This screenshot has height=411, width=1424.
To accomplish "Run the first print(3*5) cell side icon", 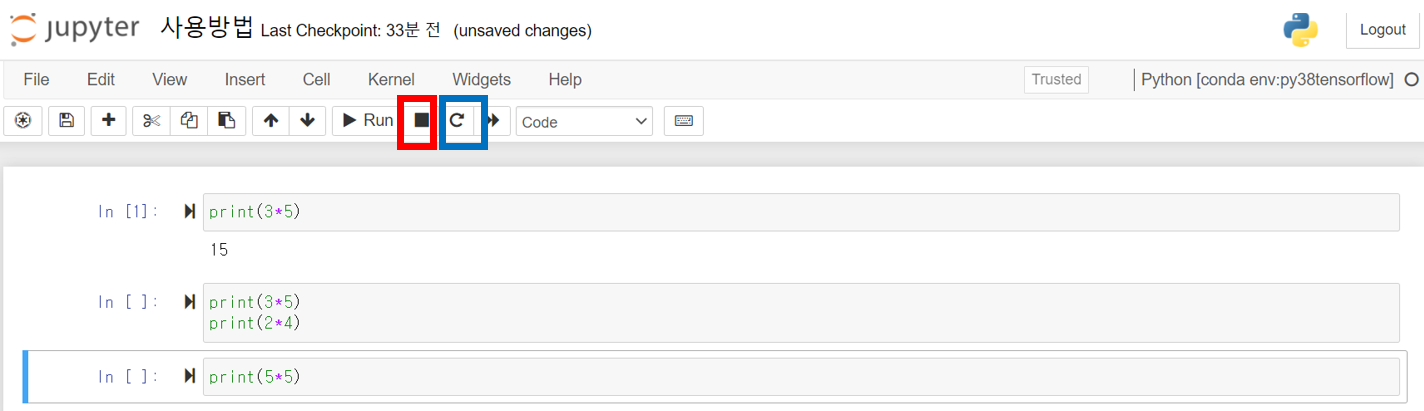I will [190, 212].
